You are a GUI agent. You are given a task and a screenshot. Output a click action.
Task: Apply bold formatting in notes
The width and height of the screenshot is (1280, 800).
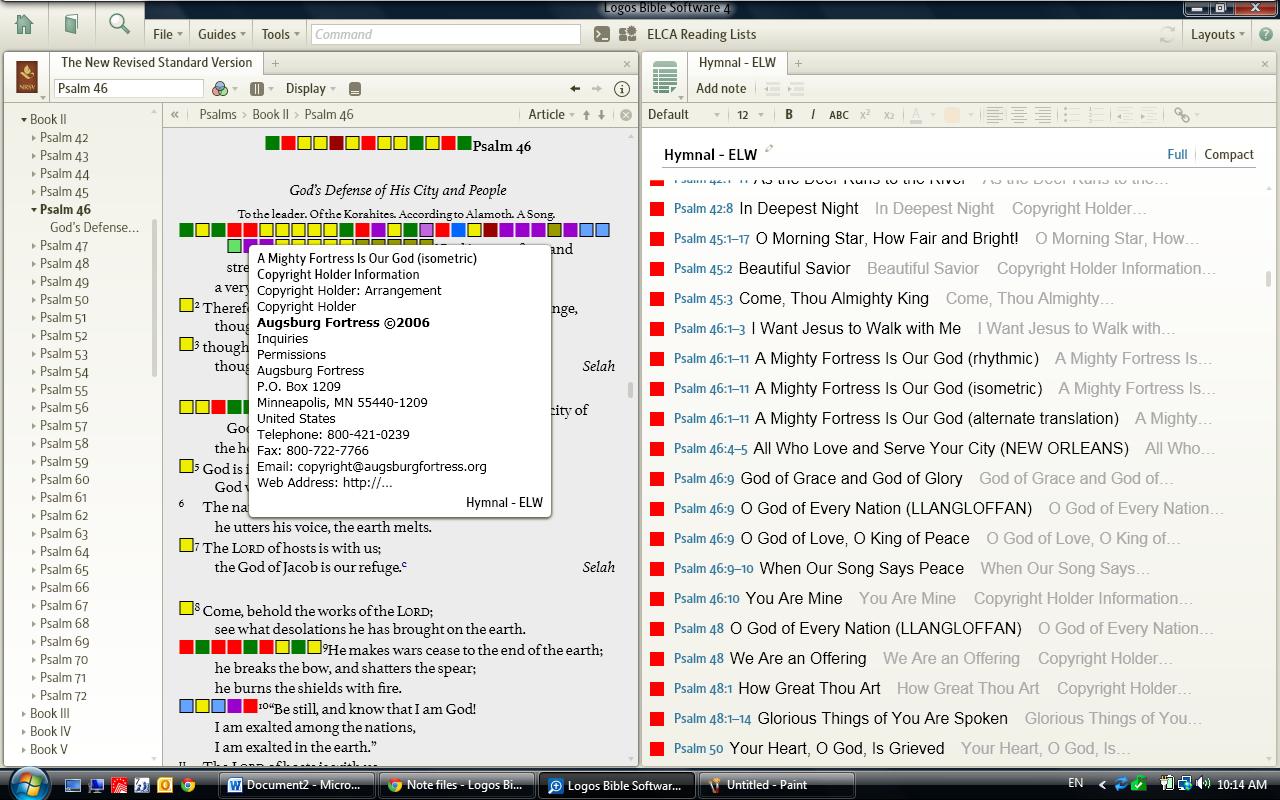coord(789,115)
